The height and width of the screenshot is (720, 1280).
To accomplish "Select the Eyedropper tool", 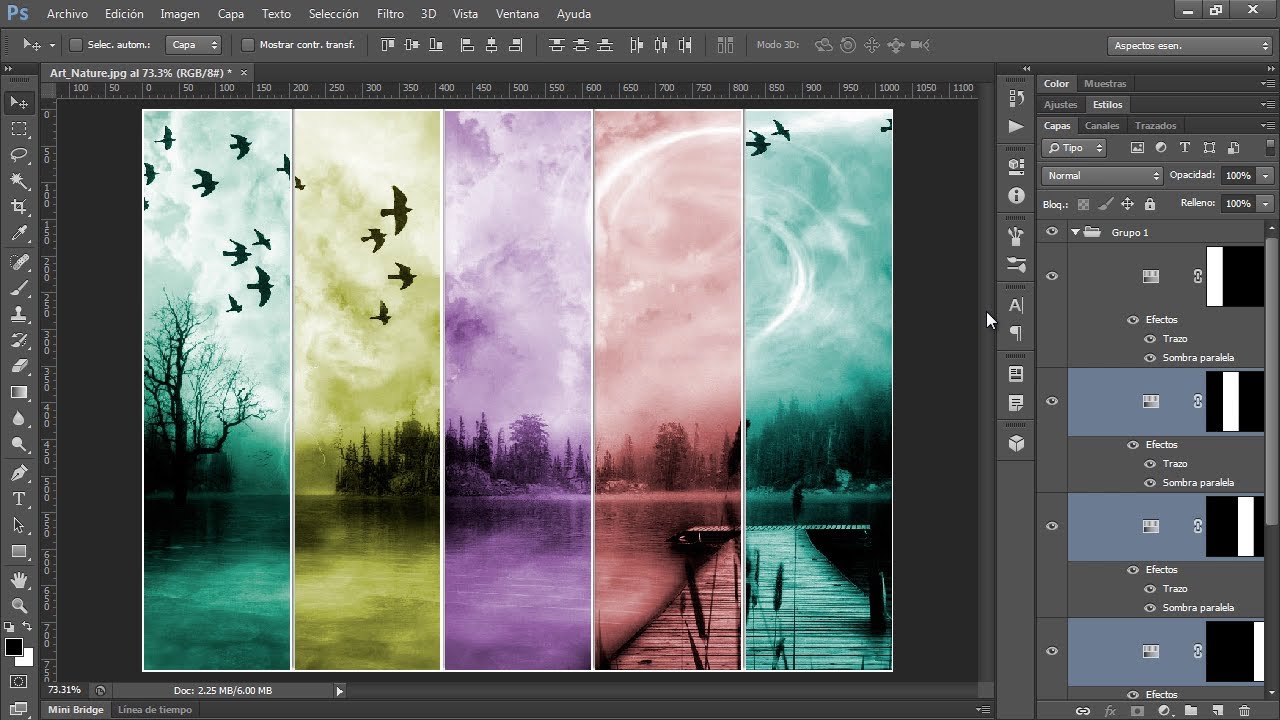I will click(19, 234).
